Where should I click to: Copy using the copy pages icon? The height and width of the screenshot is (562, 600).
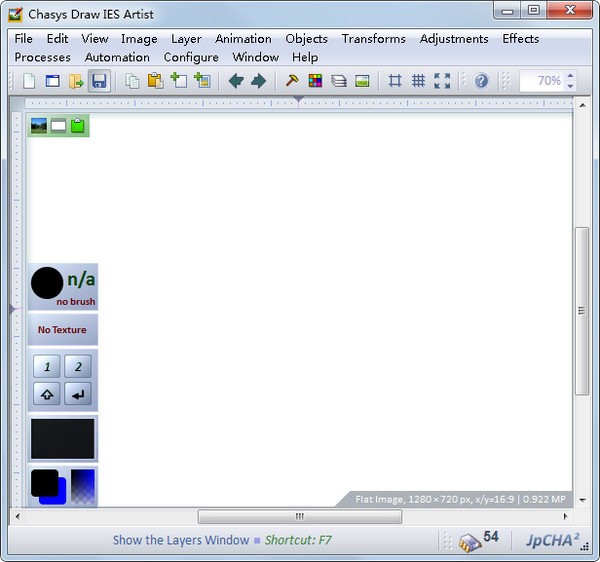[x=132, y=81]
